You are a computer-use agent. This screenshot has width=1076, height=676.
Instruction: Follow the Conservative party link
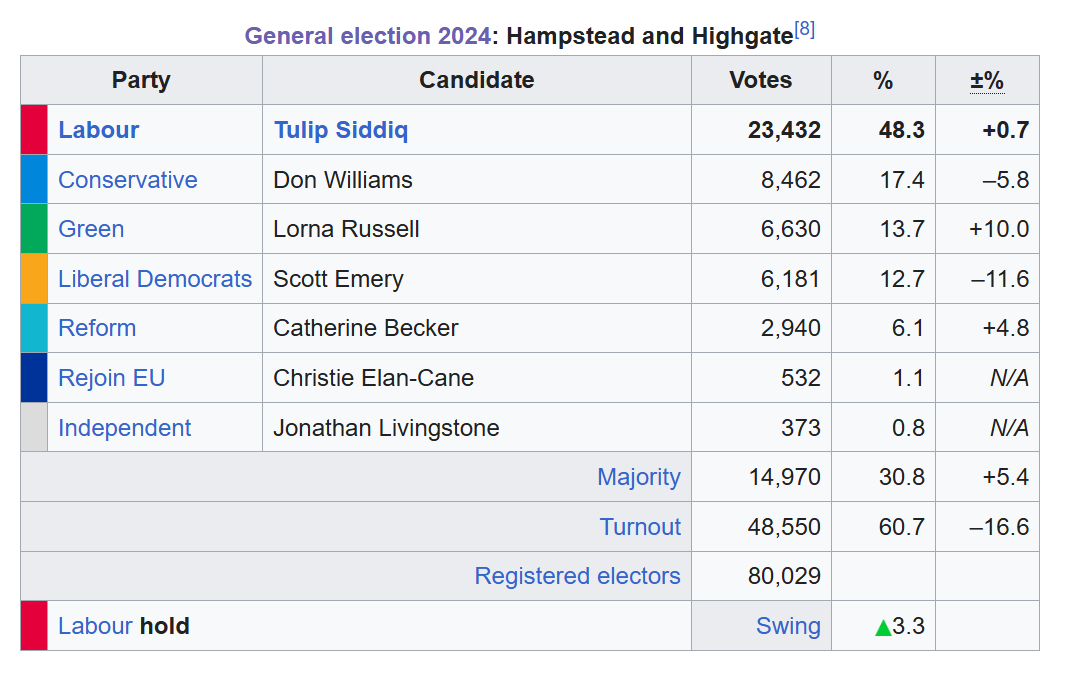coord(128,180)
